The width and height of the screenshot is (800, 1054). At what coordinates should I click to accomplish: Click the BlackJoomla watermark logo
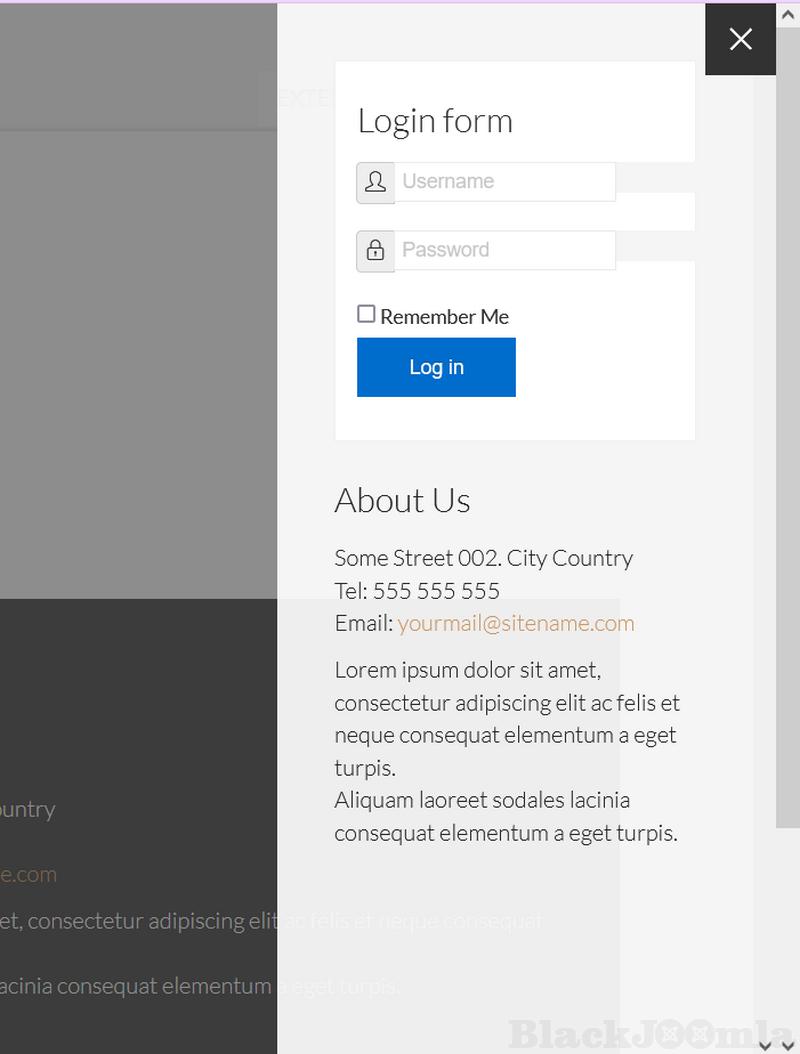650,1032
